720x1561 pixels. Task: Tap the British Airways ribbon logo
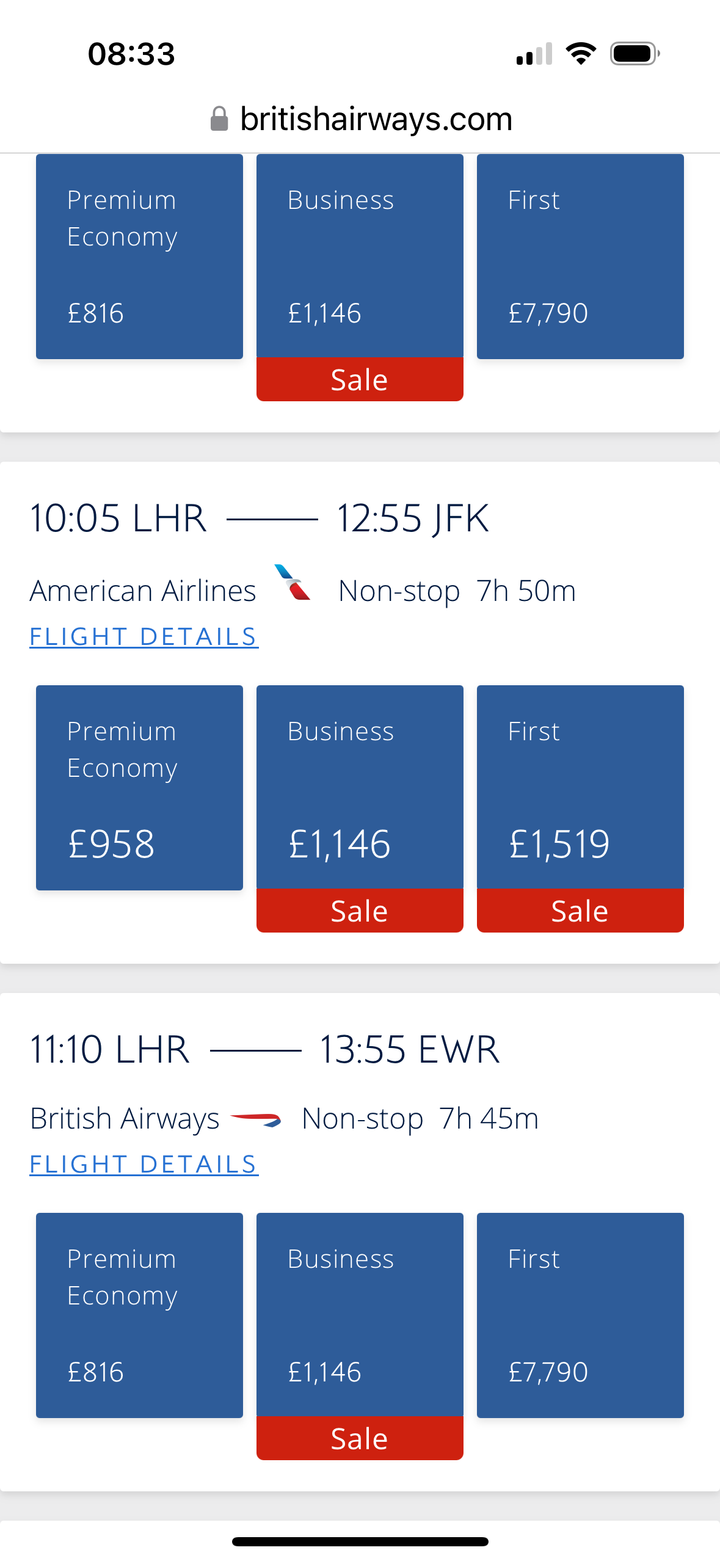[256, 1119]
